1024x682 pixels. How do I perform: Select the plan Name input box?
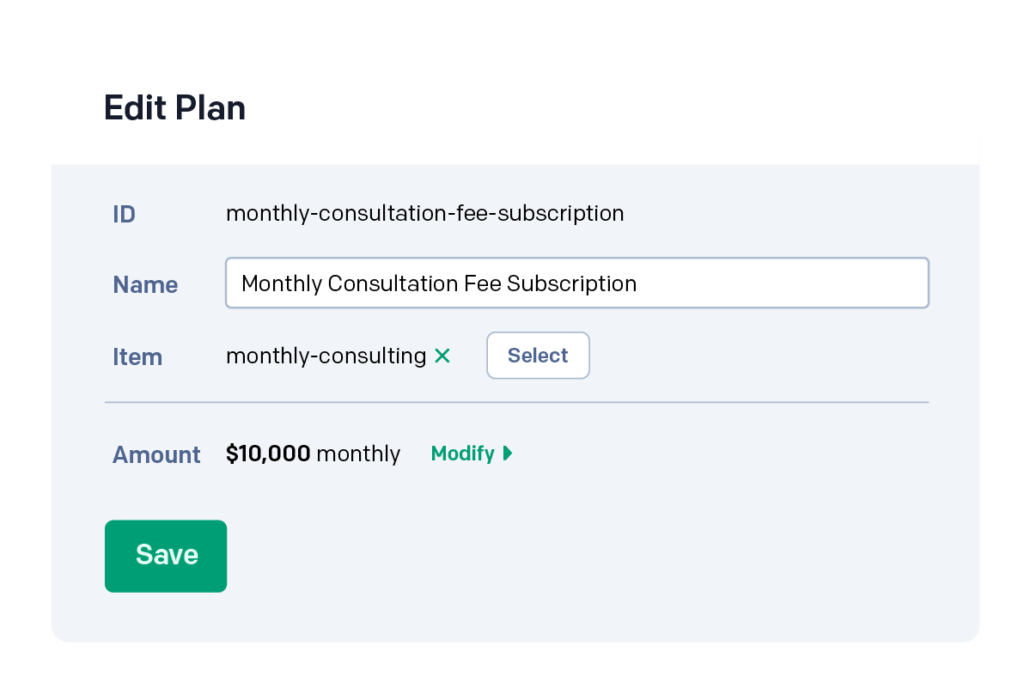pos(577,283)
